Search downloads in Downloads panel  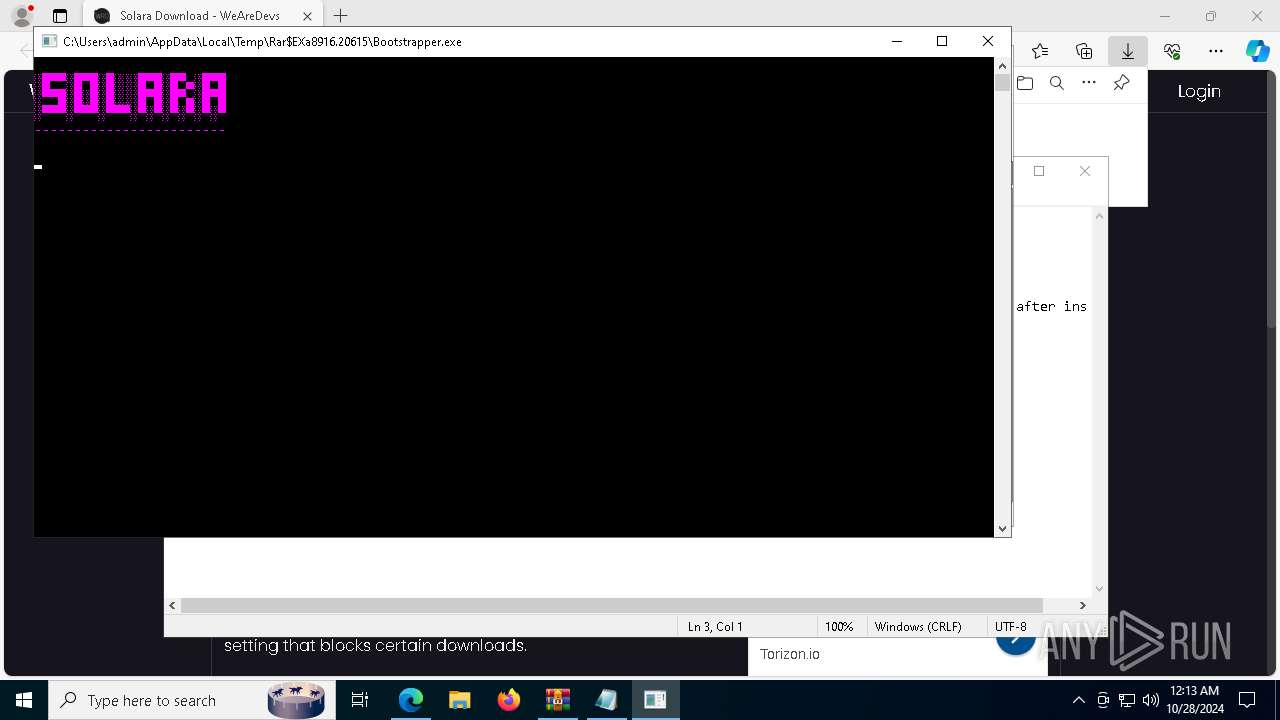[1057, 83]
